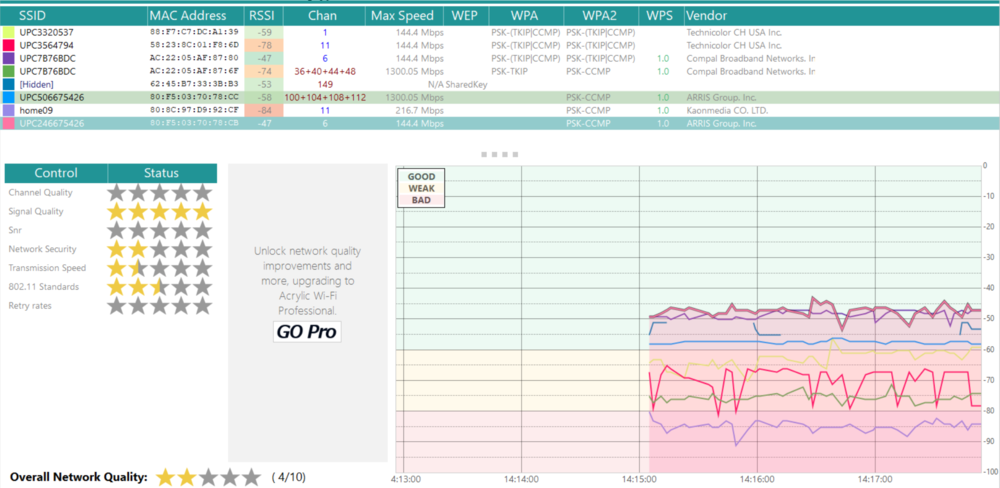Click the Channel Quality star rating
1000x488 pixels.
pos(160,192)
